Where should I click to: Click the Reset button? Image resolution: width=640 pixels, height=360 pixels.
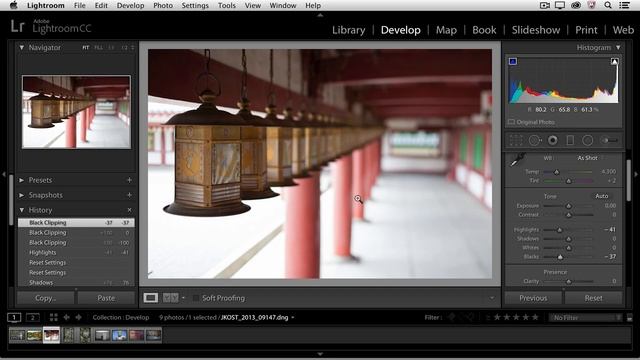coord(593,298)
